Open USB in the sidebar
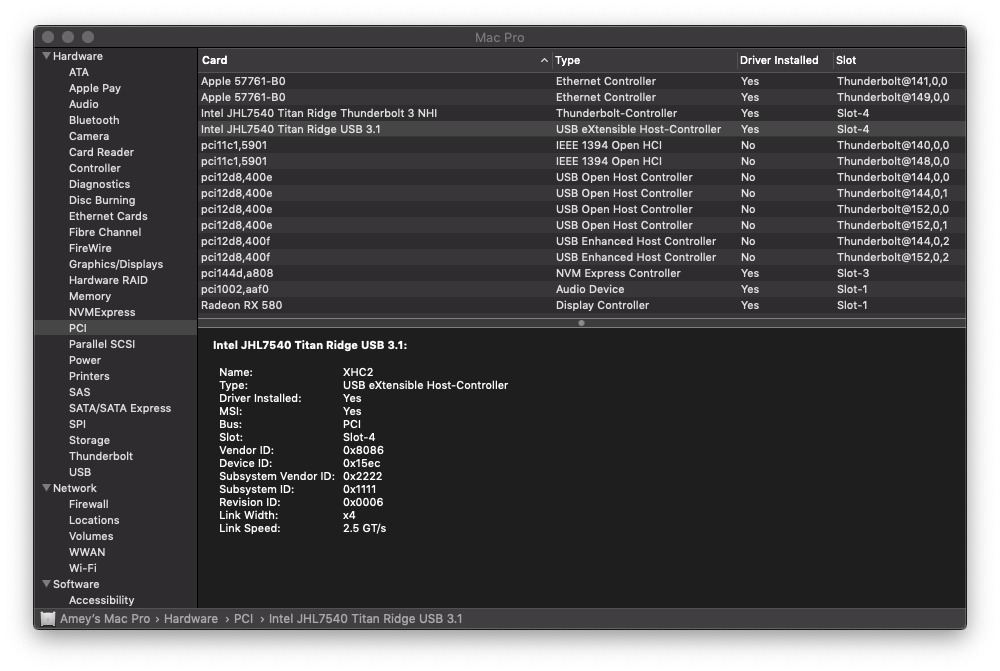1000x671 pixels. pyautogui.click(x=80, y=472)
